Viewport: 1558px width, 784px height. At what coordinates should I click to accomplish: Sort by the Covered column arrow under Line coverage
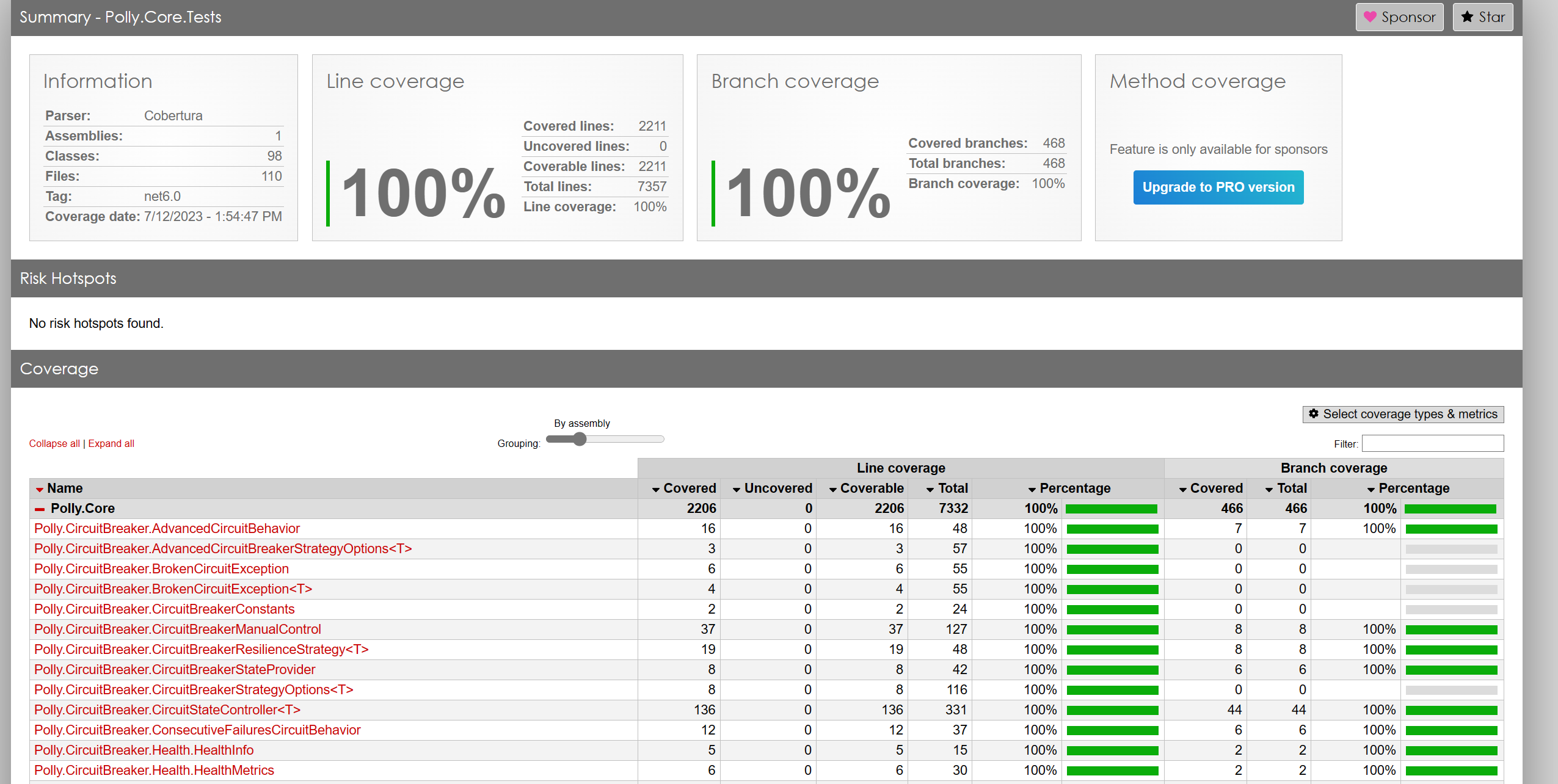point(657,488)
